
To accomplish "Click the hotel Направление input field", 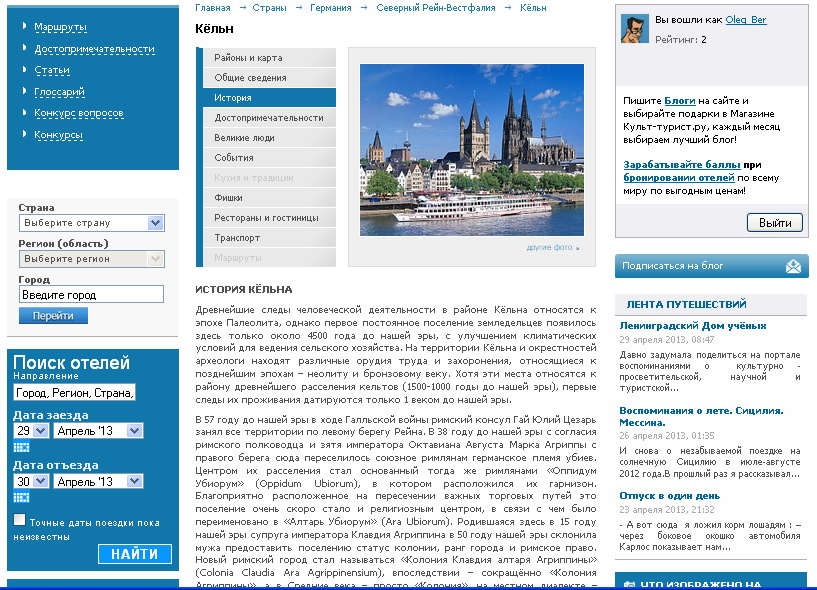I will (x=75, y=393).
